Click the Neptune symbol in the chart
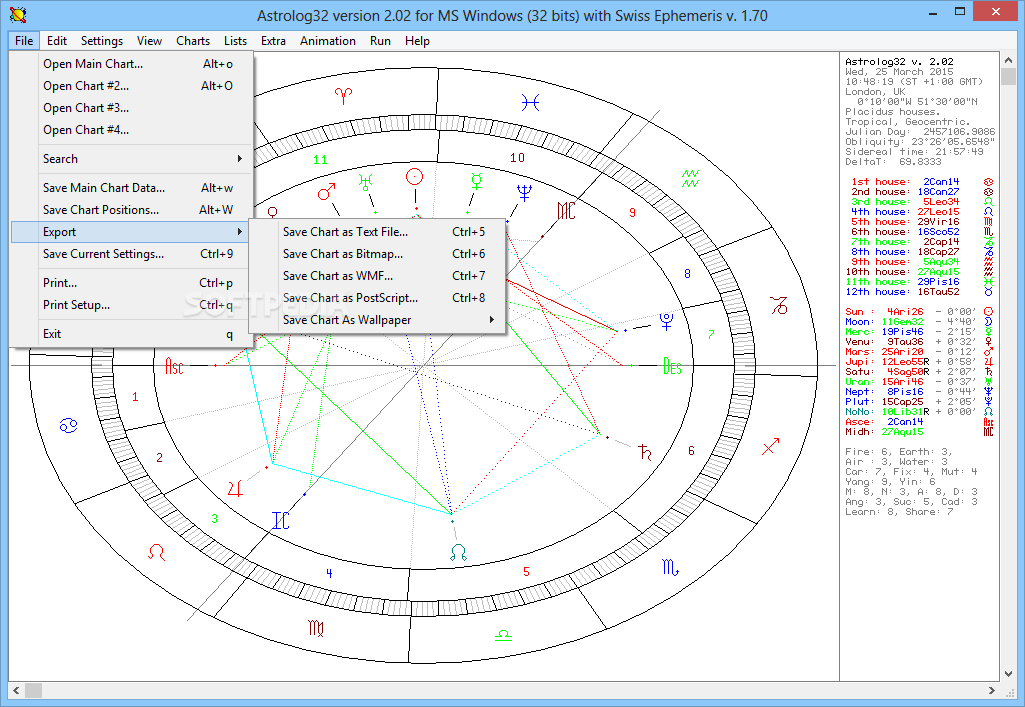The height and width of the screenshot is (707, 1025). (x=524, y=191)
